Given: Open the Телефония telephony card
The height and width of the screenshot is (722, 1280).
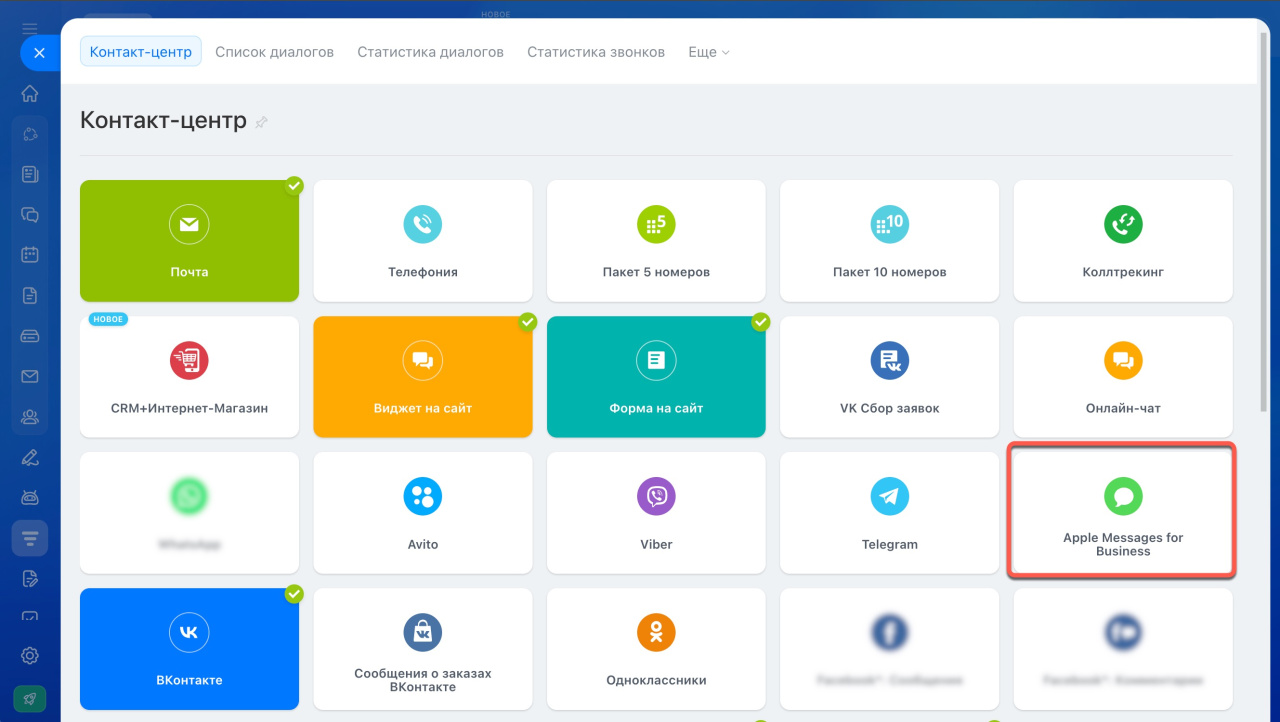Looking at the screenshot, I should [x=423, y=241].
